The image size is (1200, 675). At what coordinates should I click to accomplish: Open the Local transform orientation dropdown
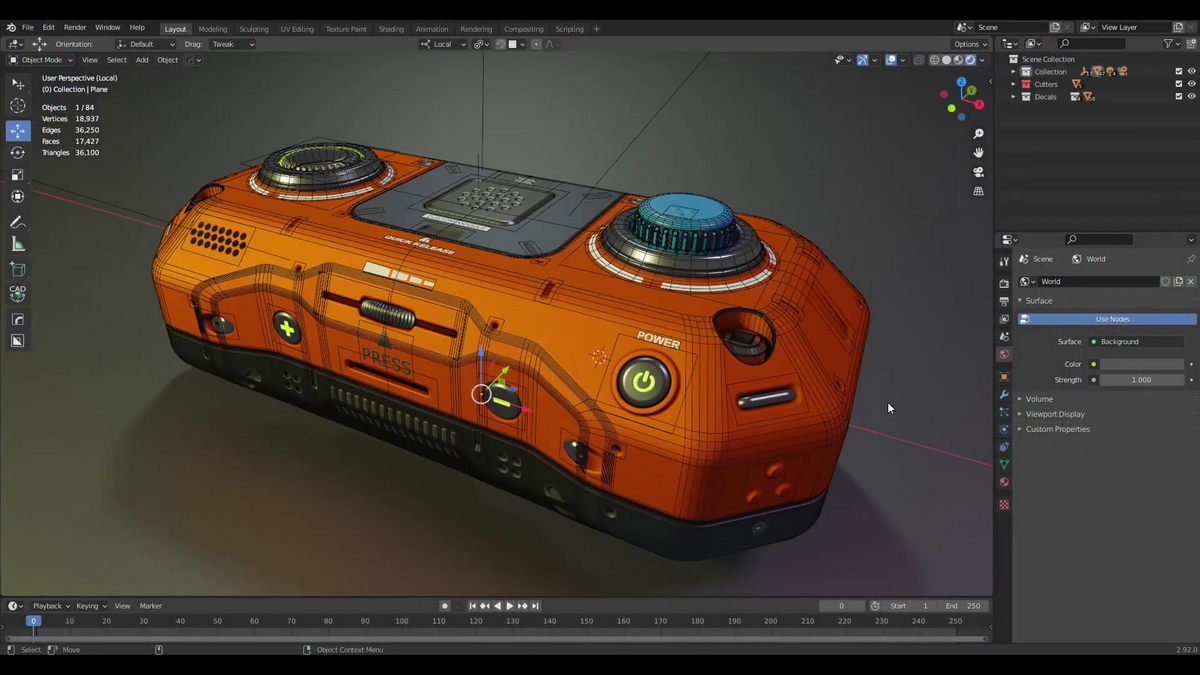(442, 44)
